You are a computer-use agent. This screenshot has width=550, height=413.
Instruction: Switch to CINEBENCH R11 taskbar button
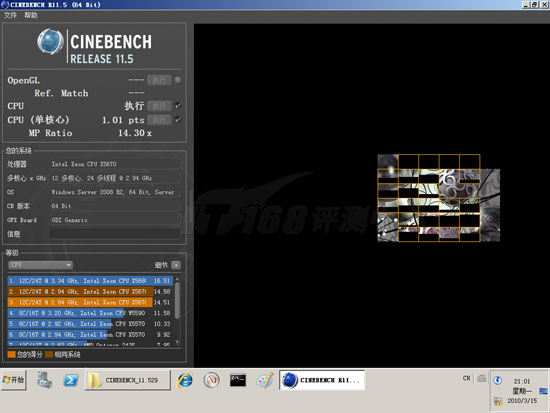[x=322, y=380]
